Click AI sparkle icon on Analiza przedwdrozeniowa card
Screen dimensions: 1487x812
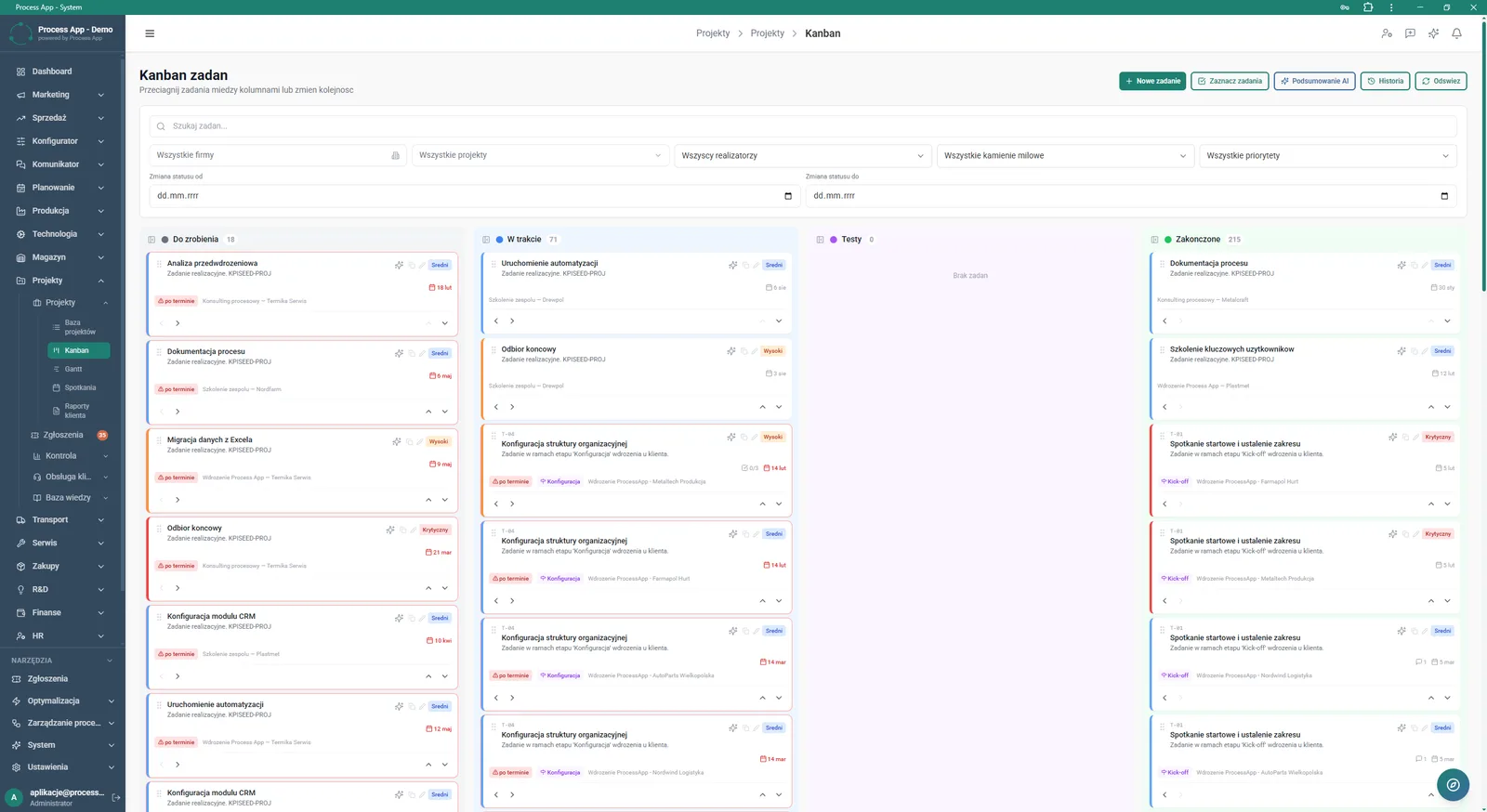click(399, 265)
